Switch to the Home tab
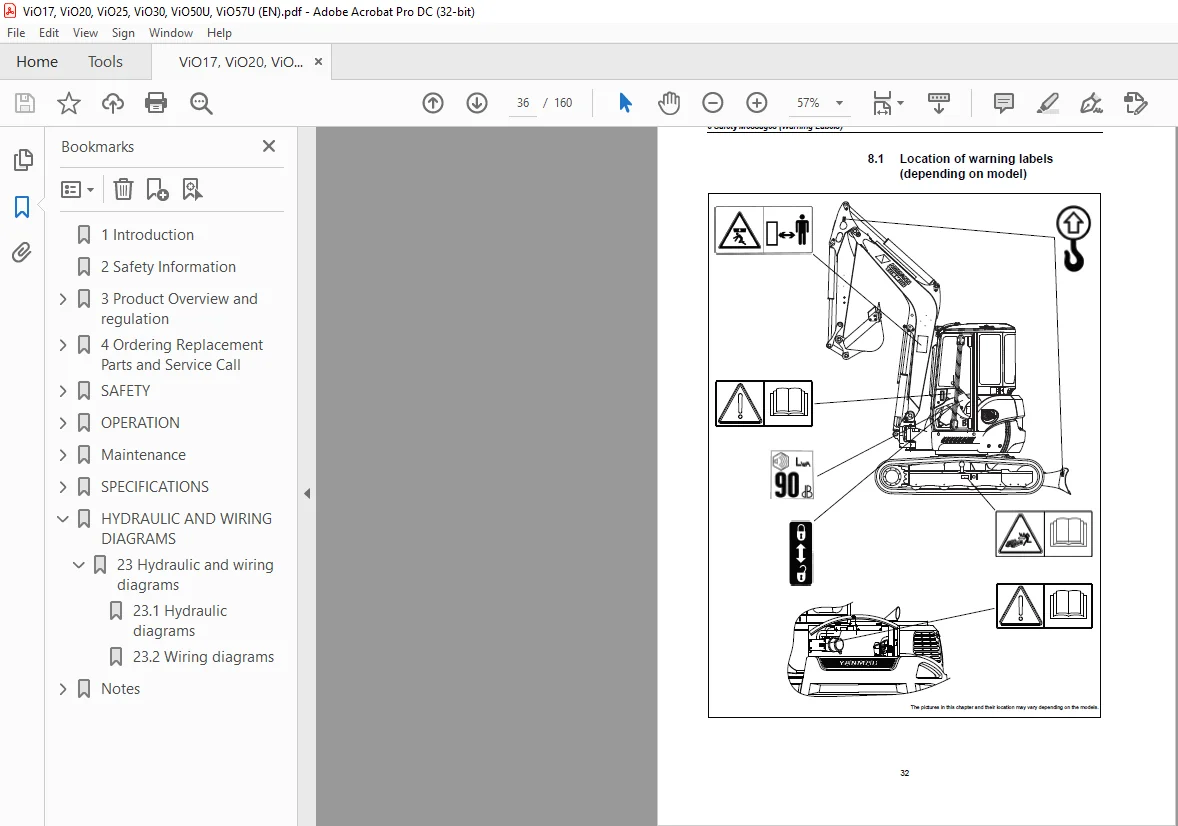Image resolution: width=1178 pixels, height=826 pixels. click(37, 62)
